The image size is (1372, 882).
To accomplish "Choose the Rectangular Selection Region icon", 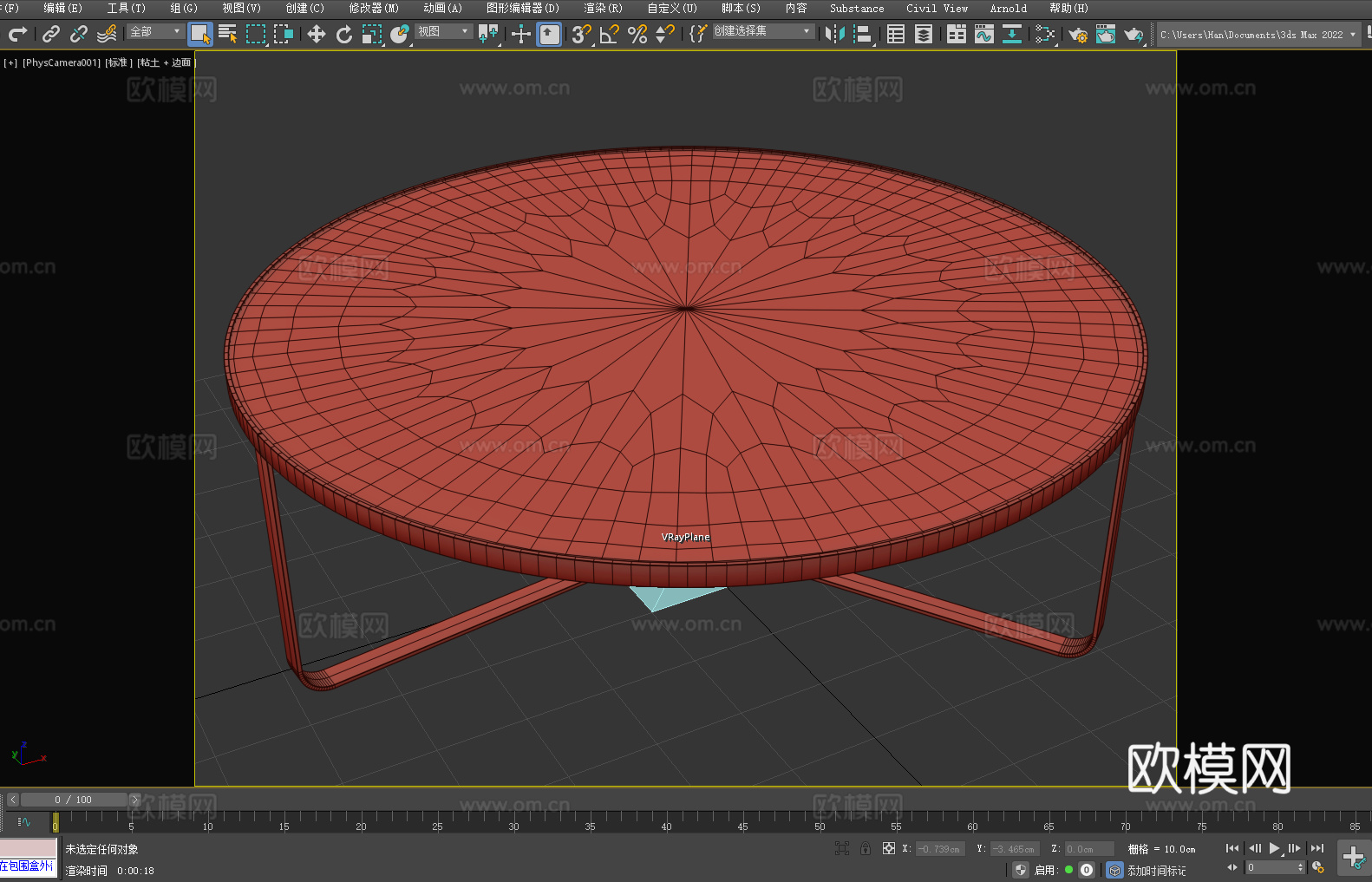I will 256,34.
